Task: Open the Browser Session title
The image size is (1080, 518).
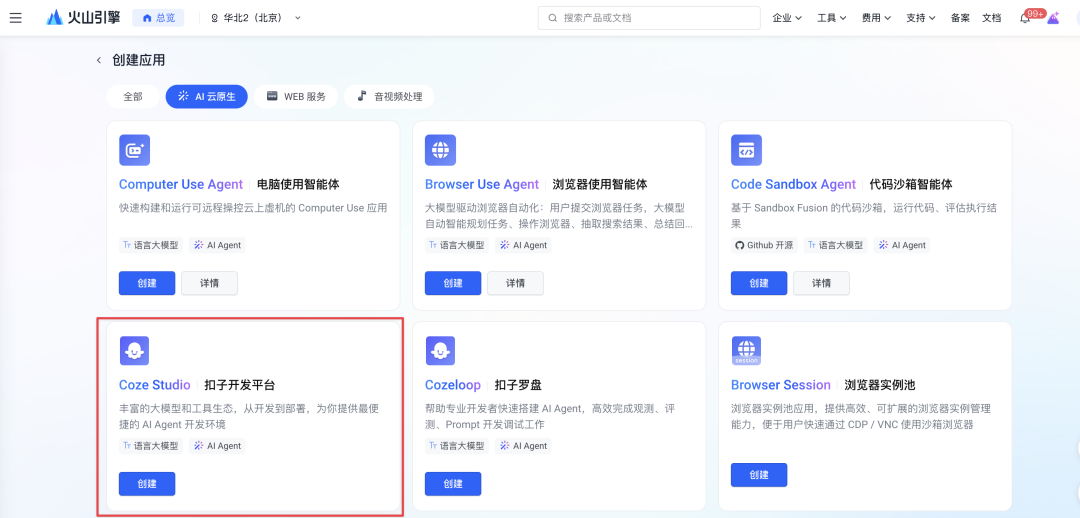Action: coord(780,385)
